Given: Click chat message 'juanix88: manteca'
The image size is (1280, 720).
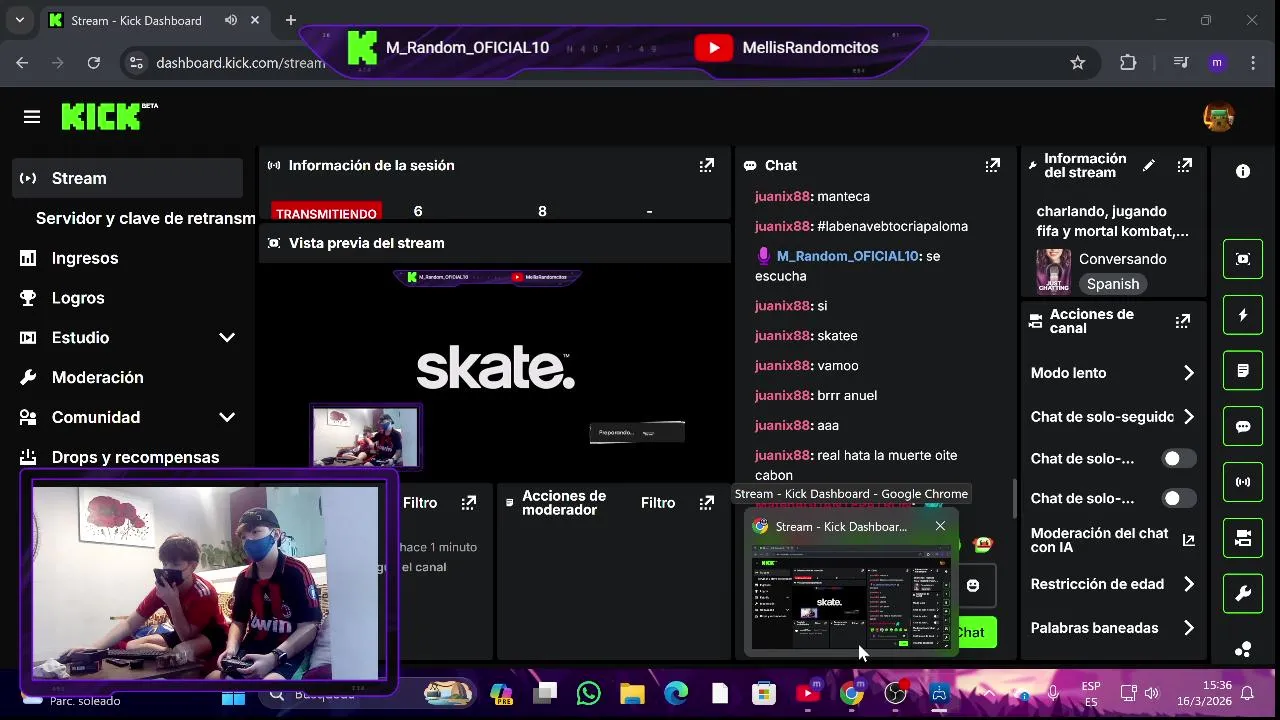Looking at the screenshot, I should coord(812,196).
